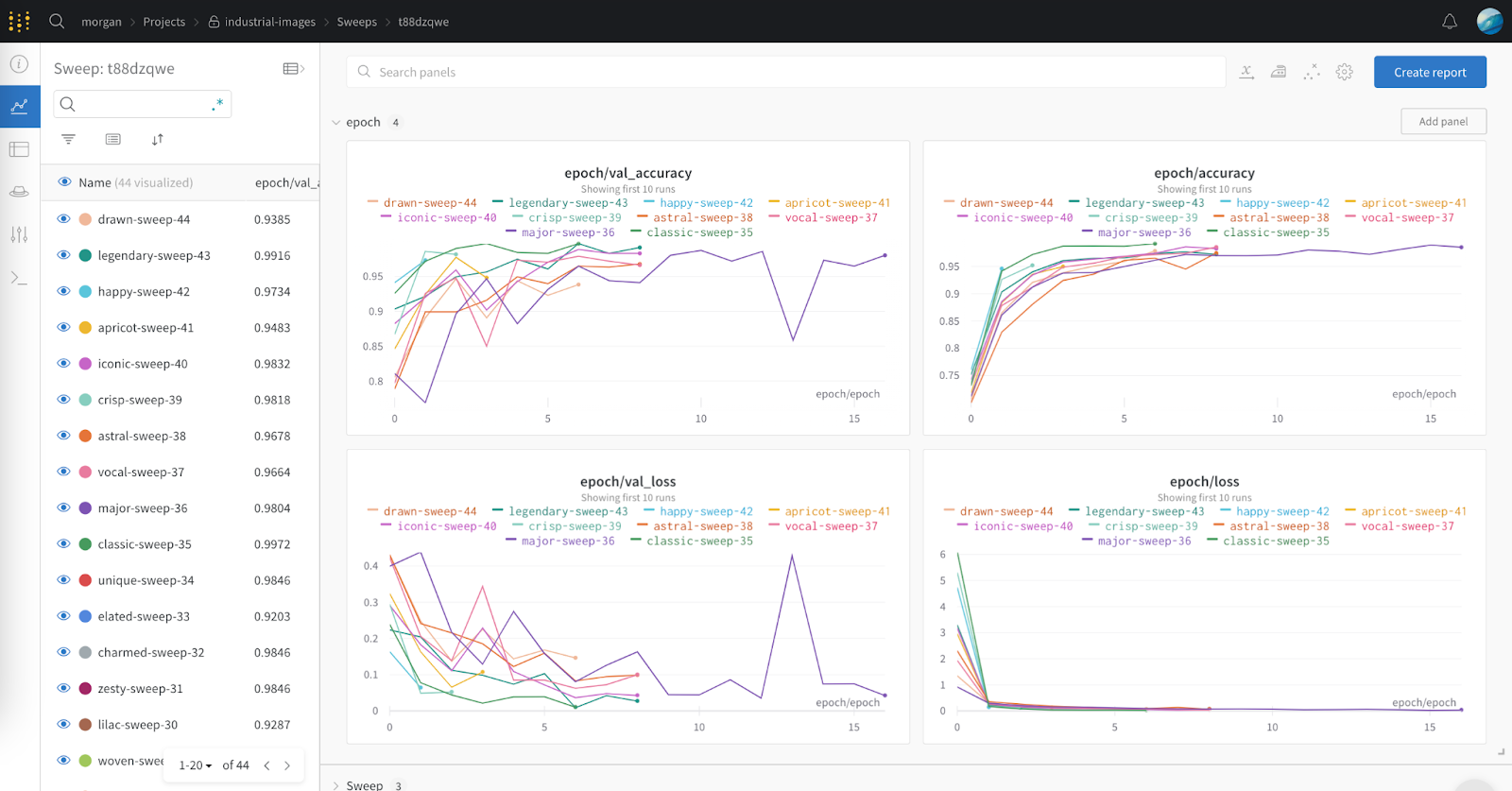1512x791 pixels.
Task: Select the epoch/loss chart title
Action: [x=1204, y=481]
